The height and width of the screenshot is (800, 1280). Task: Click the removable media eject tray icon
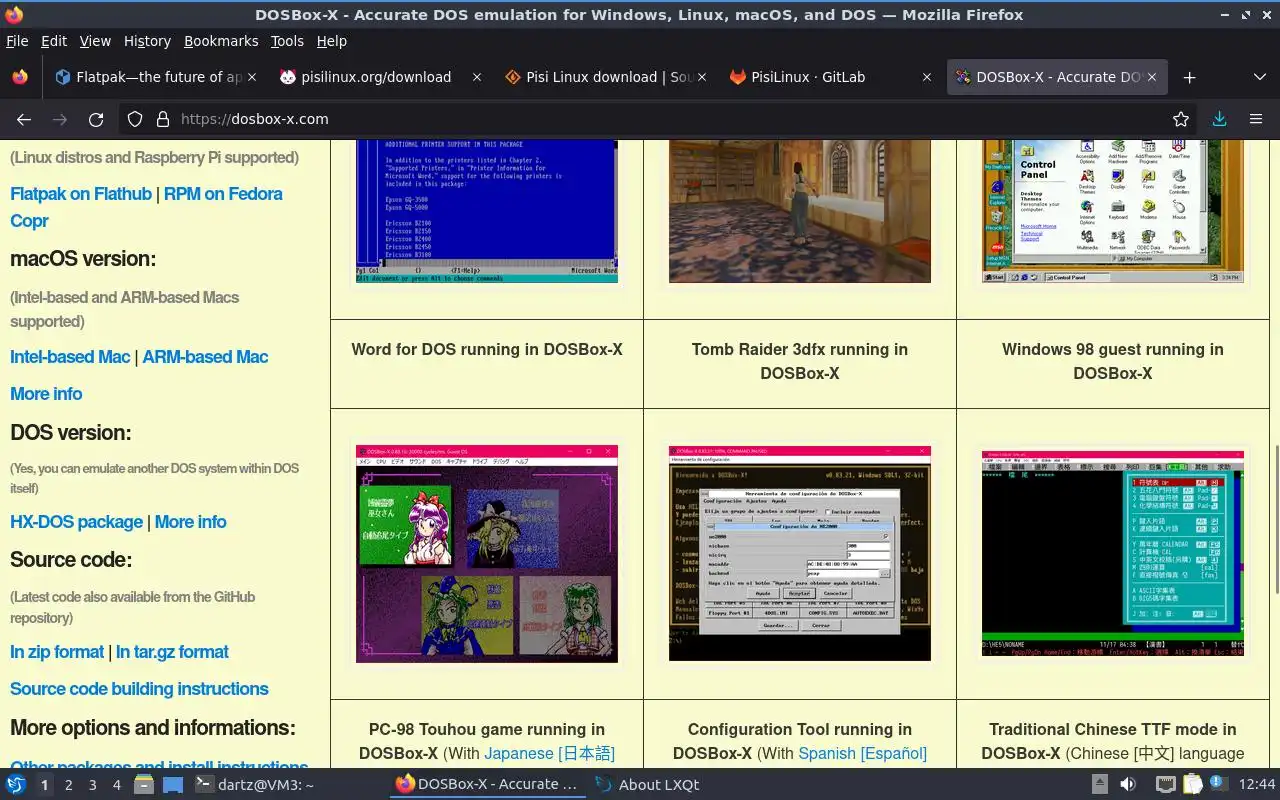pyautogui.click(x=1099, y=785)
